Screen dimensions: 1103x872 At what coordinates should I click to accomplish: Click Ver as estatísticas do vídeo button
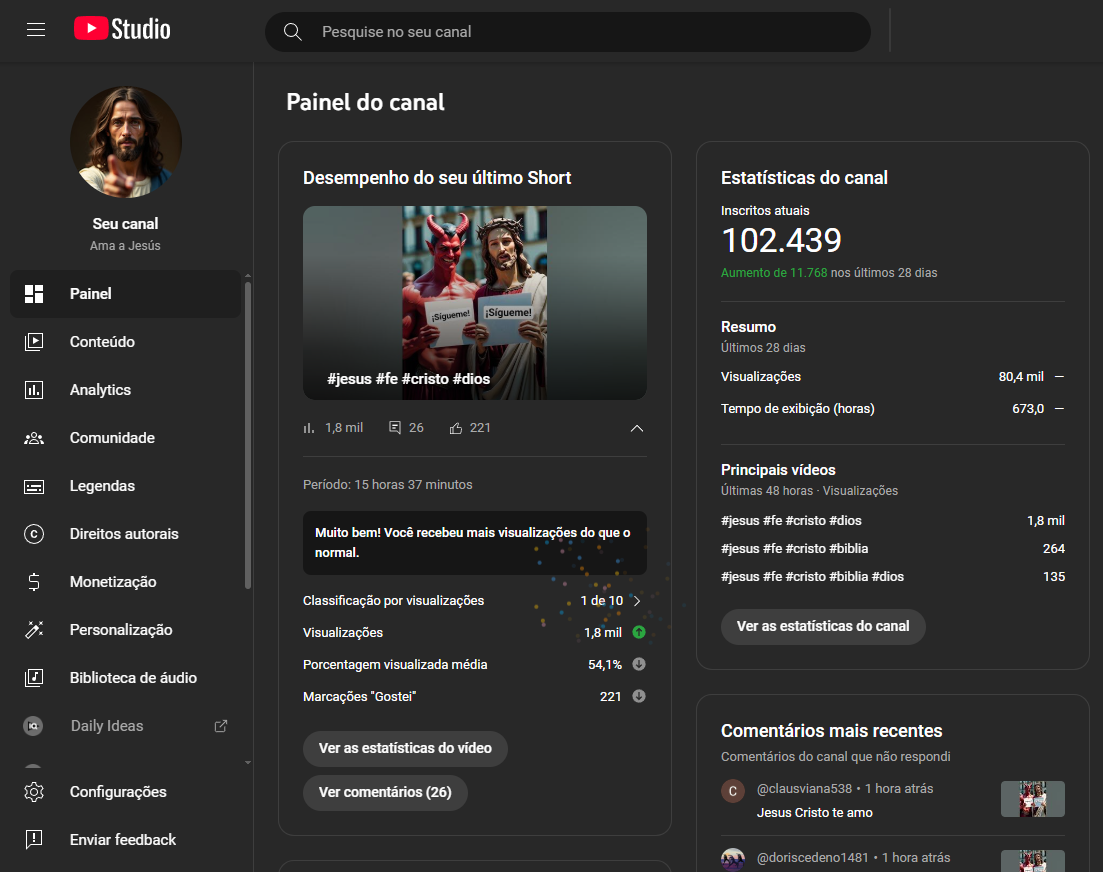pos(405,748)
